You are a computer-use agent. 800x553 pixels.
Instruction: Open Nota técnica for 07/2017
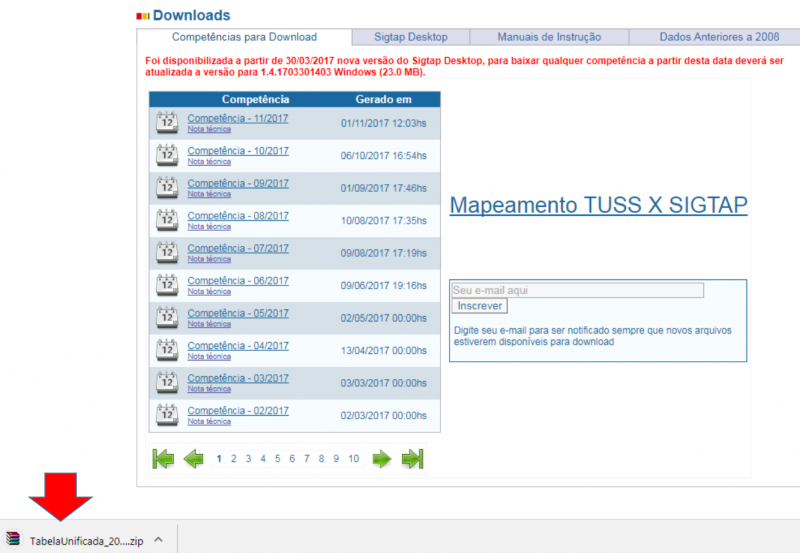[x=209, y=259]
